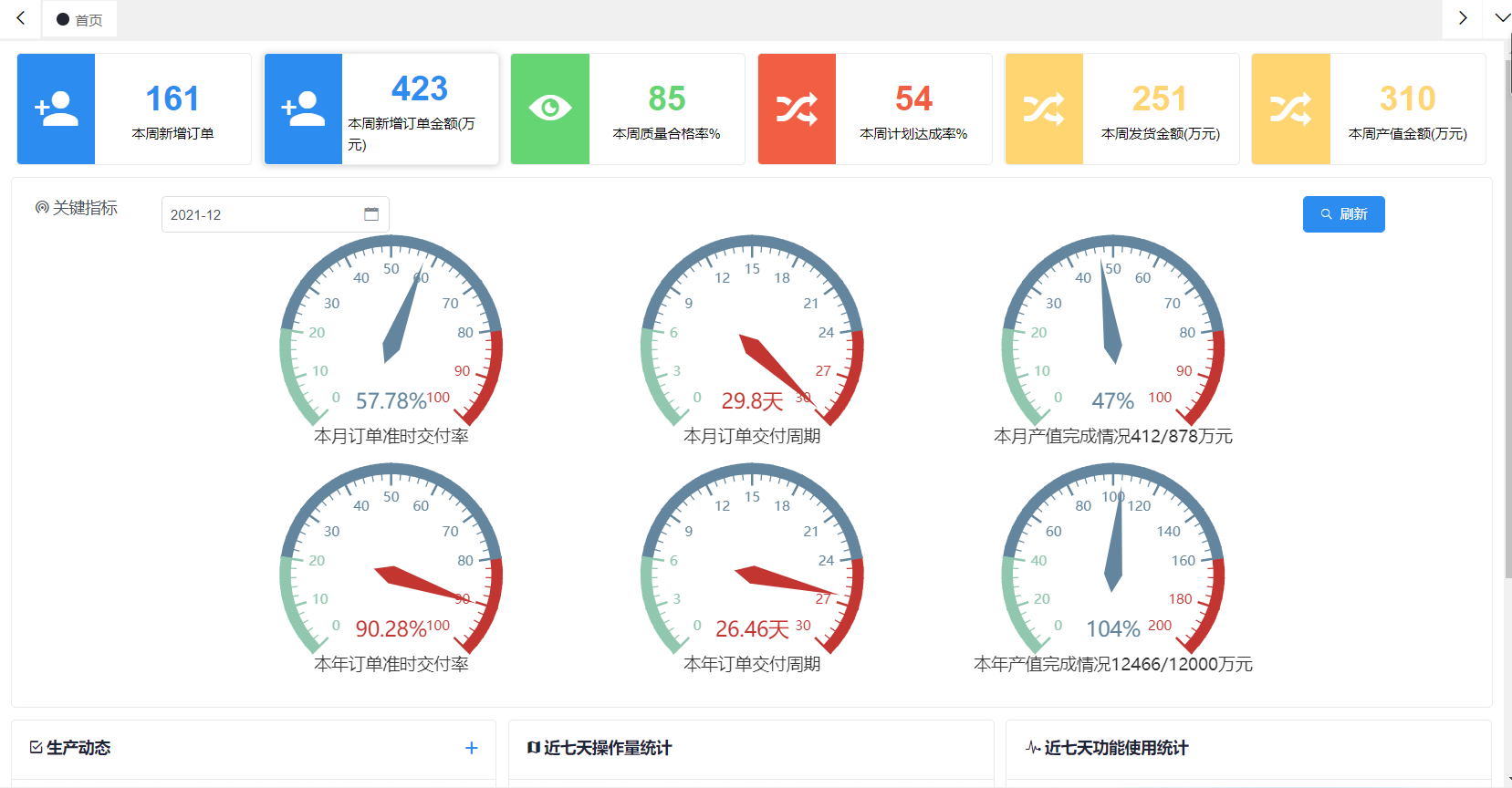Screen dimensions: 1512x788
Task: Click the 关键指标 target icon
Action: (42, 208)
